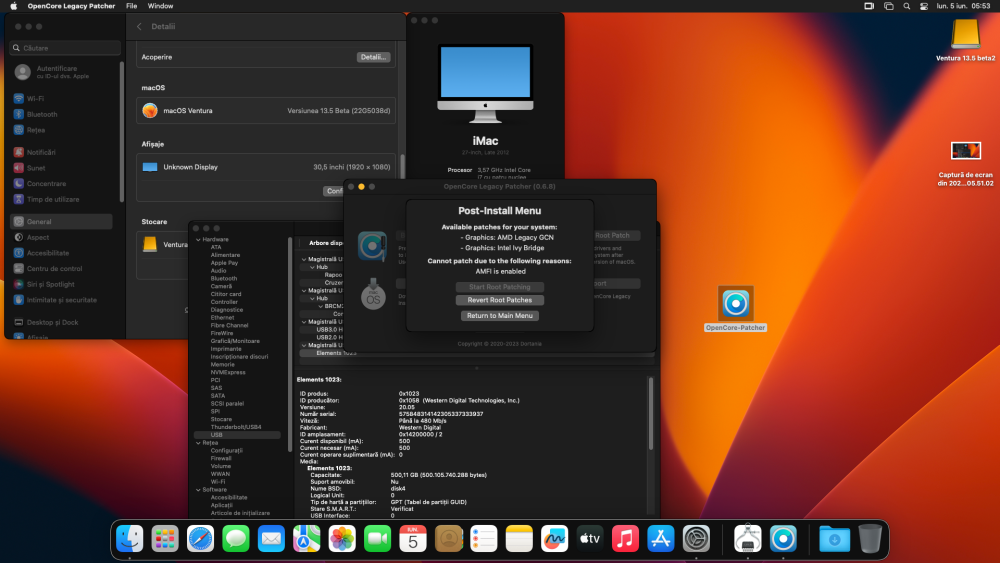Open Messages app in the Dock
Image resolution: width=1000 pixels, height=563 pixels.
click(236, 539)
